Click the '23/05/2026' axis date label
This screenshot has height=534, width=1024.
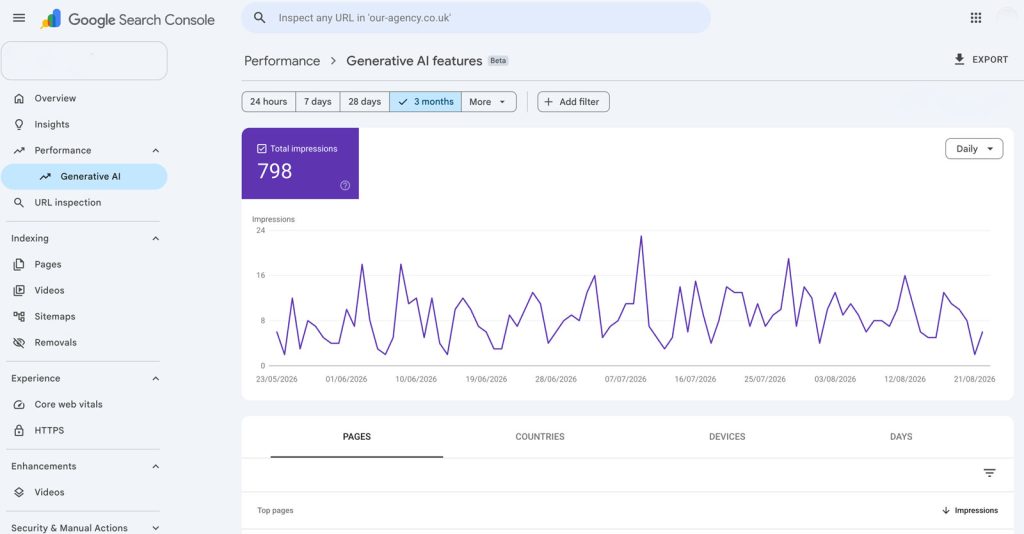[x=276, y=379]
